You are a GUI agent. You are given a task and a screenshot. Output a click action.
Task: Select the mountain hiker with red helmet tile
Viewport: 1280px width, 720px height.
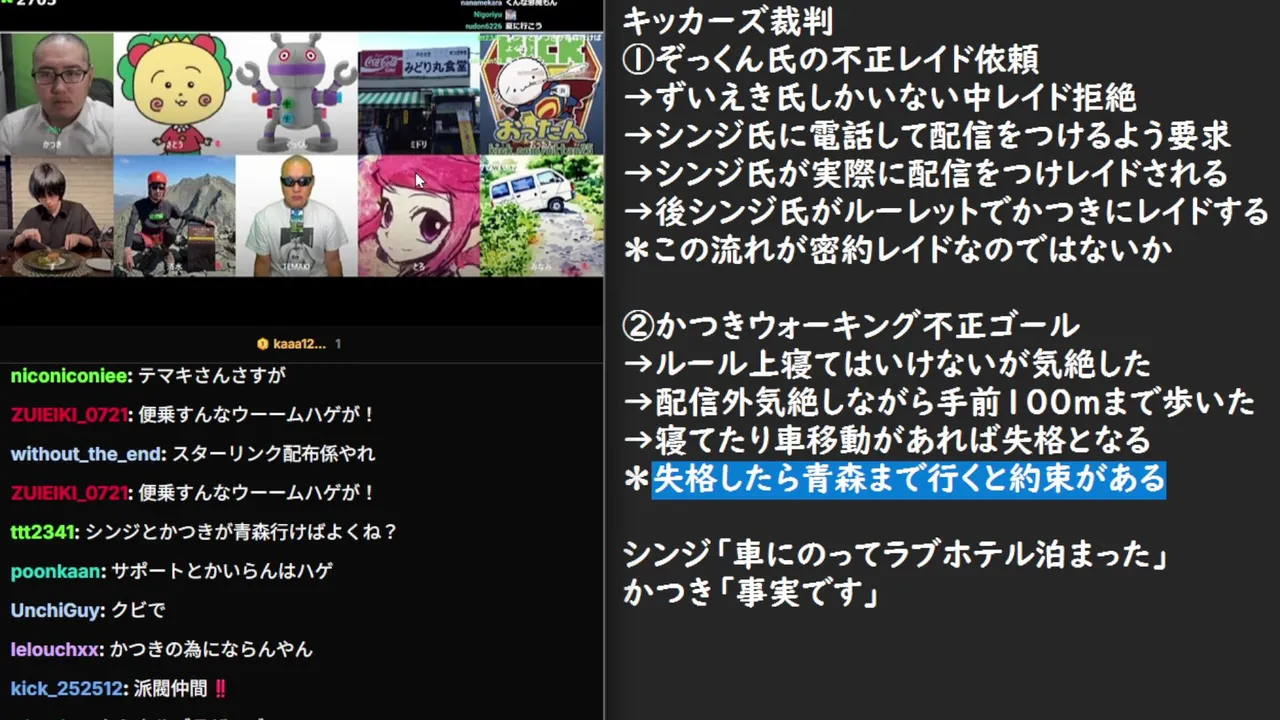(x=175, y=216)
